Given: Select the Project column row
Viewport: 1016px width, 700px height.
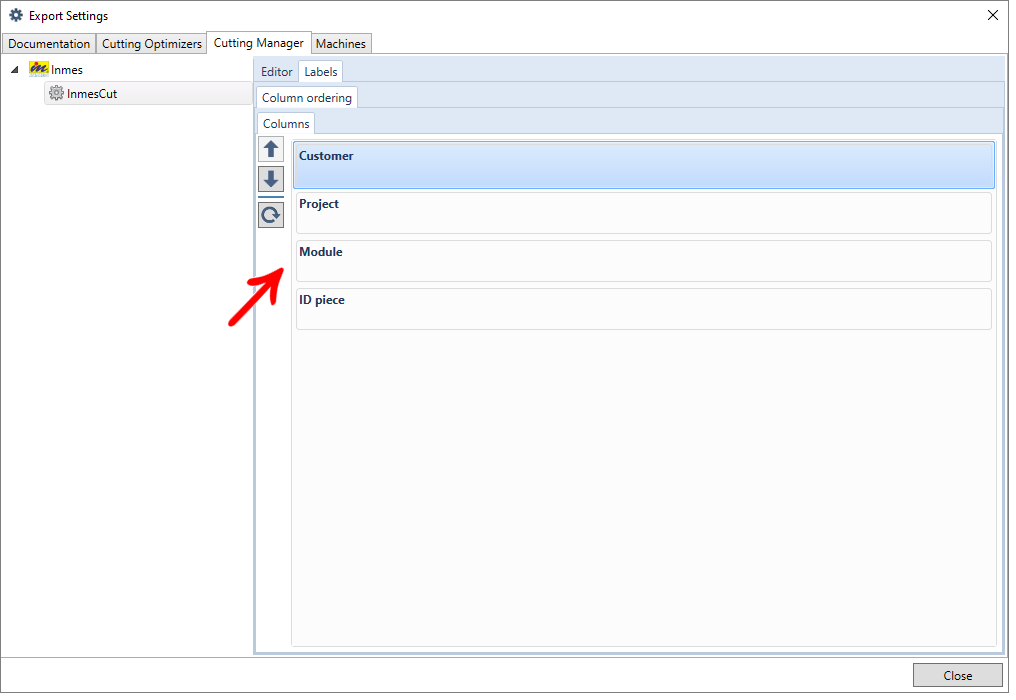Looking at the screenshot, I should click(643, 213).
